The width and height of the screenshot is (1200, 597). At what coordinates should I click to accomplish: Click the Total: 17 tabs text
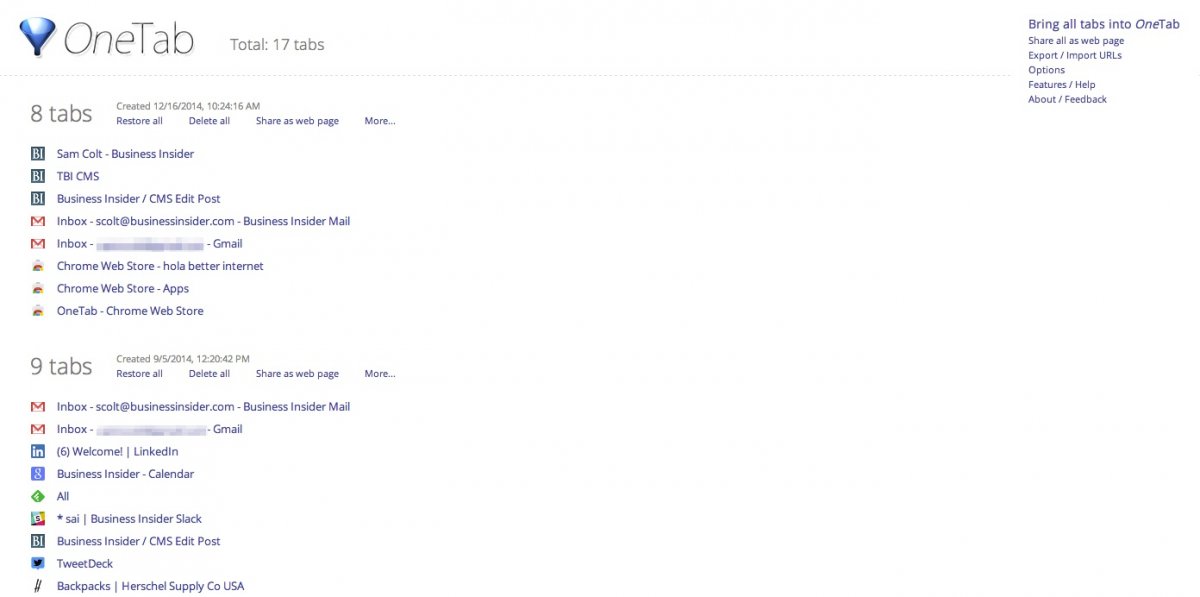(x=277, y=44)
